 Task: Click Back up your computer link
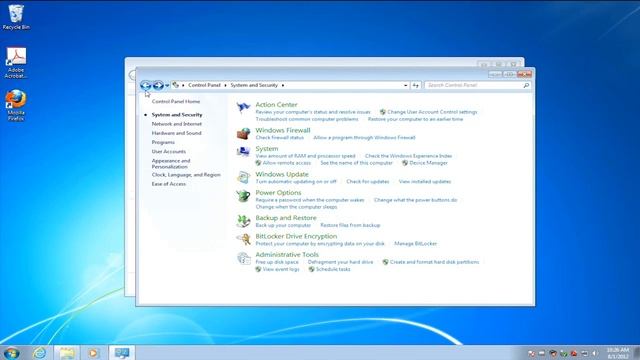click(283, 225)
